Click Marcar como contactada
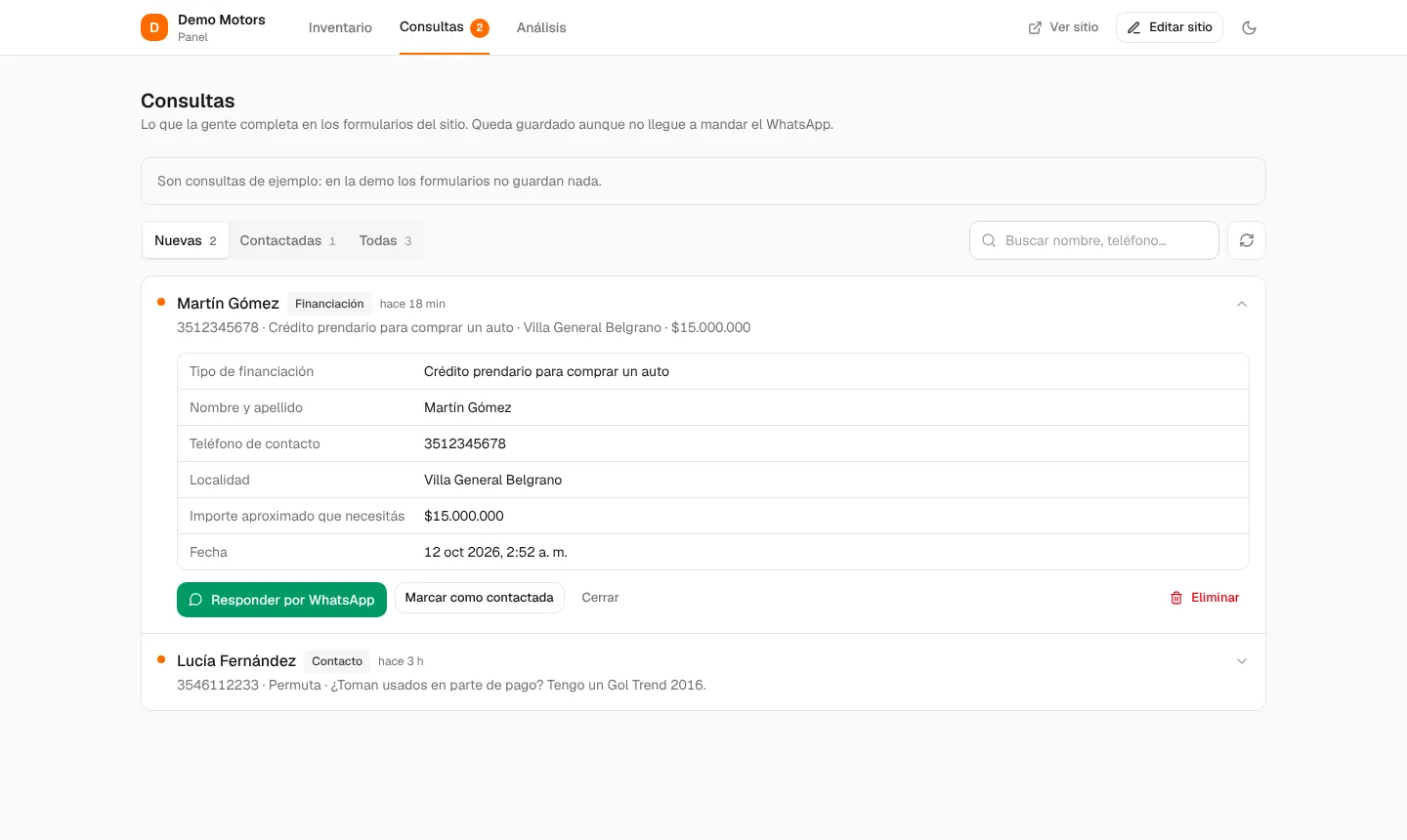This screenshot has height=840, width=1407. 480,598
